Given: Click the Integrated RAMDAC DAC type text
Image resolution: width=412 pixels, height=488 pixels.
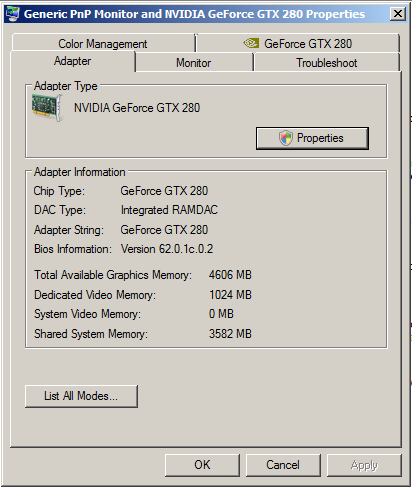Looking at the screenshot, I should 169,210.
